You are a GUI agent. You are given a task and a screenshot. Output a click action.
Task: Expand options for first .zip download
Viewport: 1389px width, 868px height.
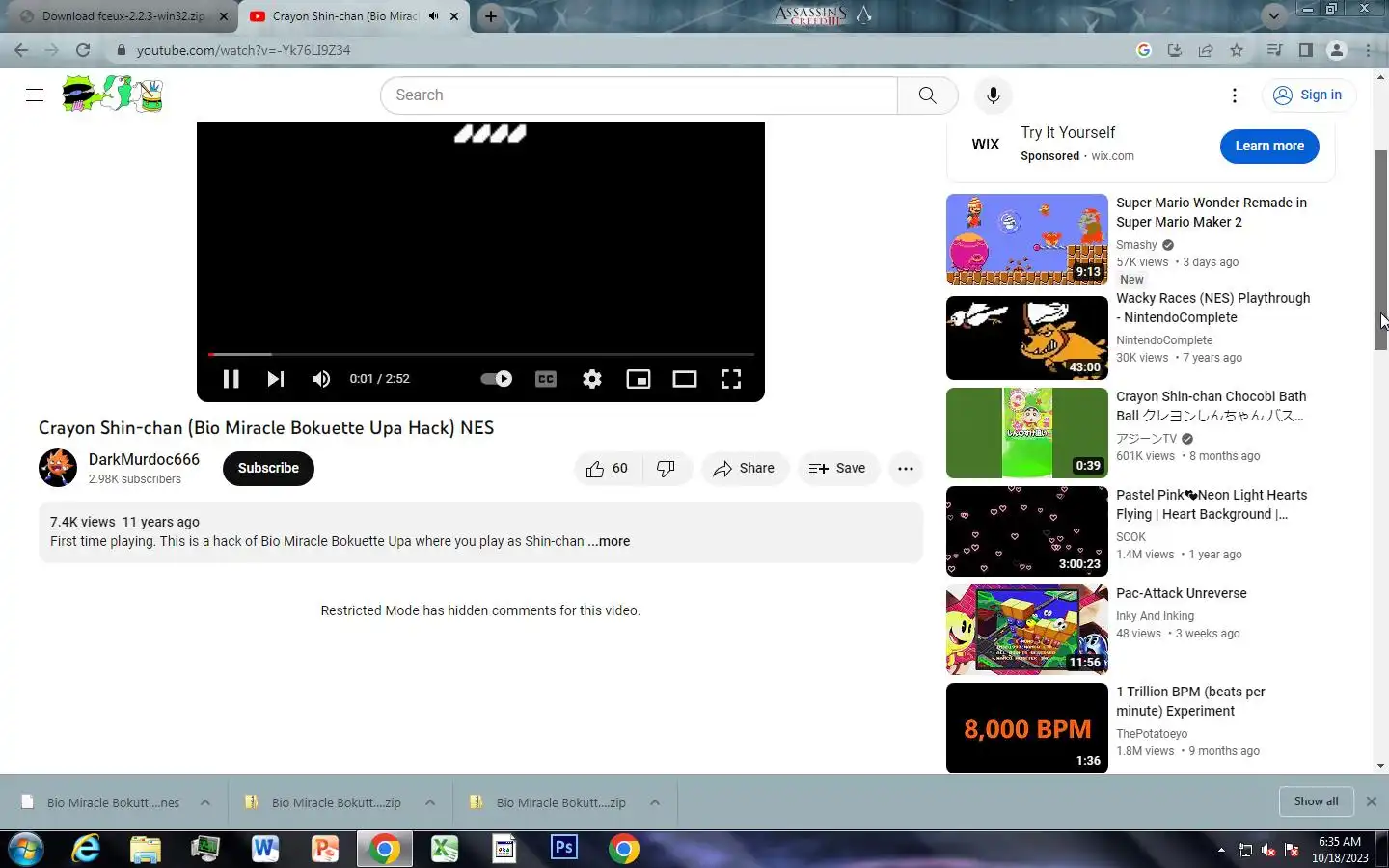tap(430, 802)
